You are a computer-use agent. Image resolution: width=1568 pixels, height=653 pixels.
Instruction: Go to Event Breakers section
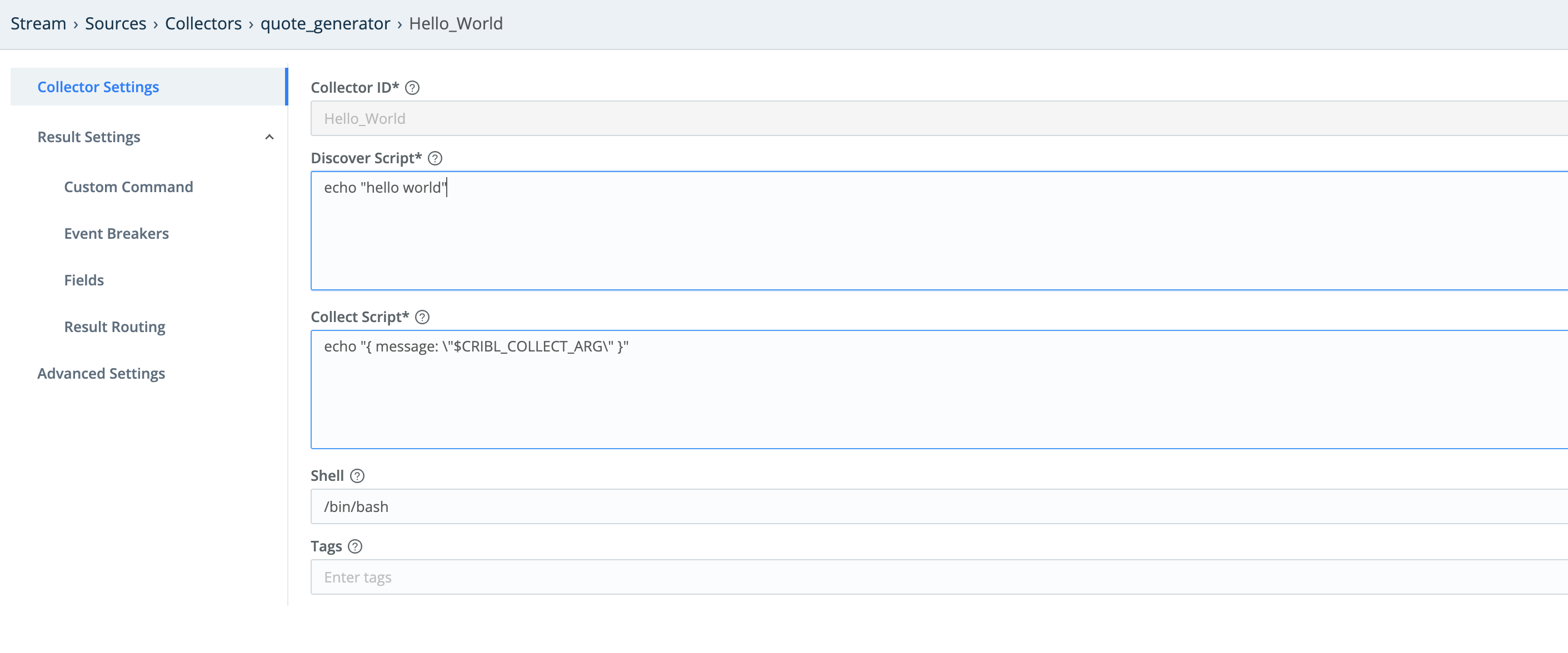tap(116, 234)
